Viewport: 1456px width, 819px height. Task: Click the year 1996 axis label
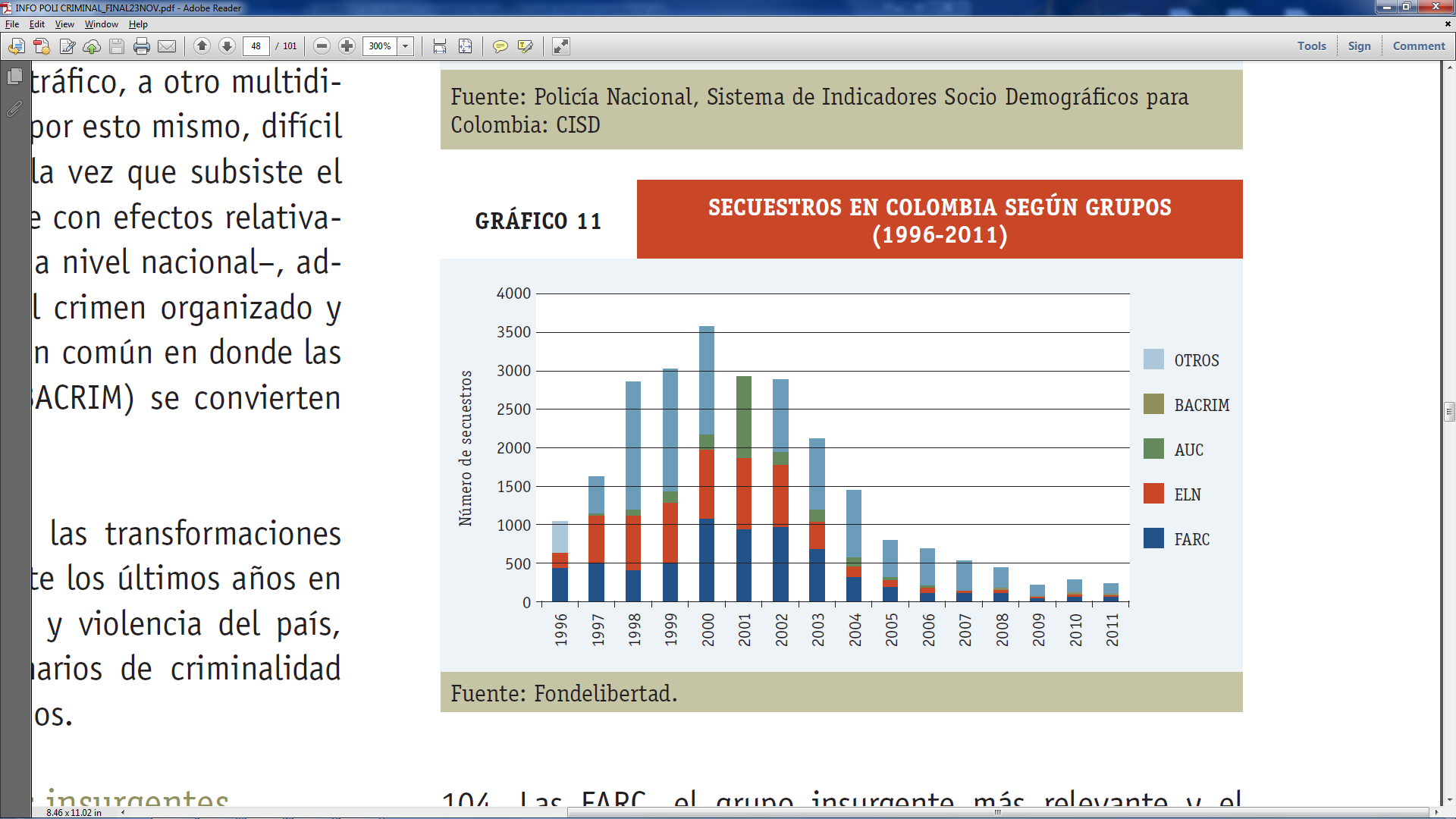560,630
